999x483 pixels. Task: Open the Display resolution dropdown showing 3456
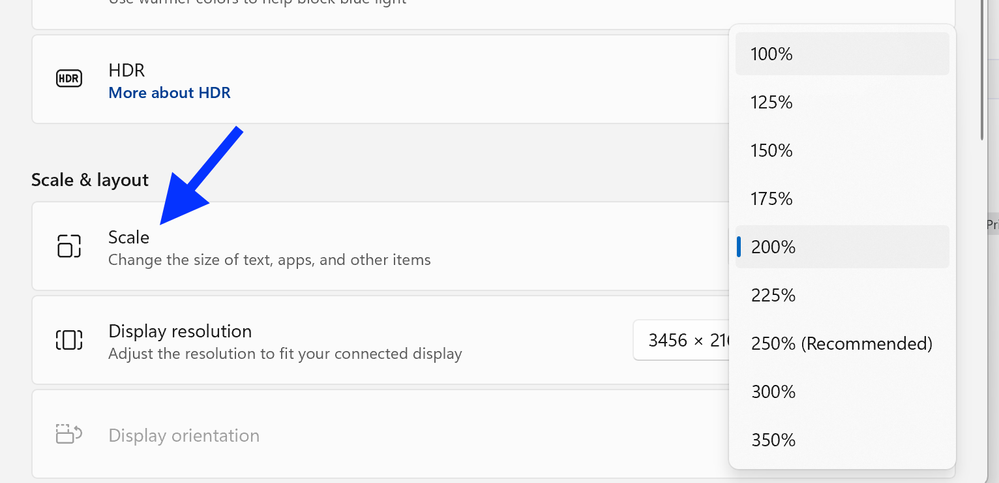click(682, 340)
